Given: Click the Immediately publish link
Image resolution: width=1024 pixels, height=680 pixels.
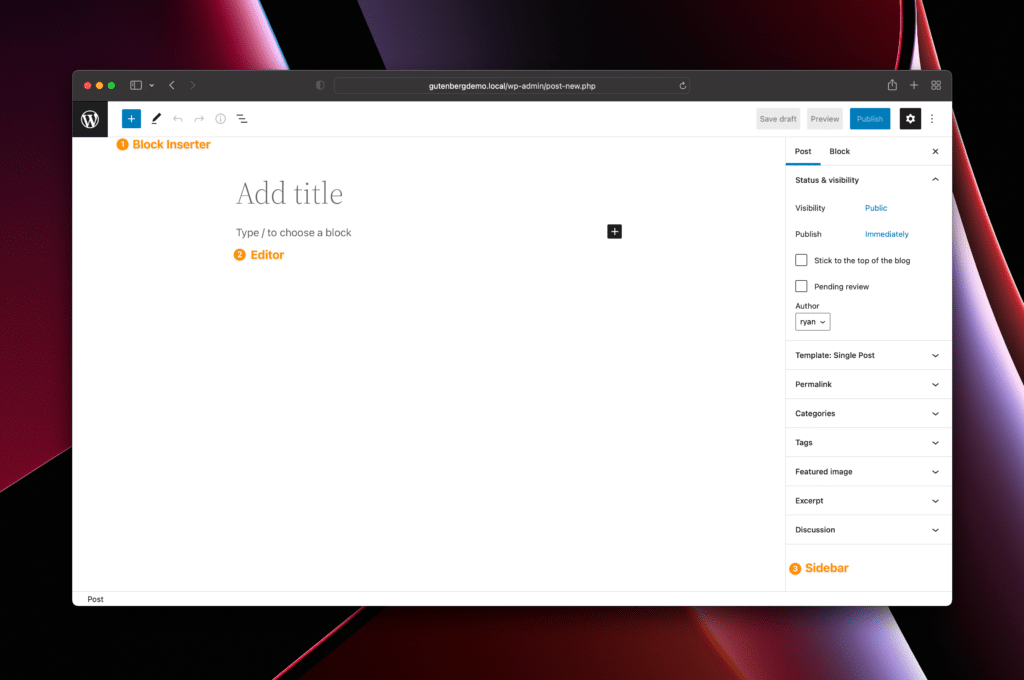Looking at the screenshot, I should 886,234.
